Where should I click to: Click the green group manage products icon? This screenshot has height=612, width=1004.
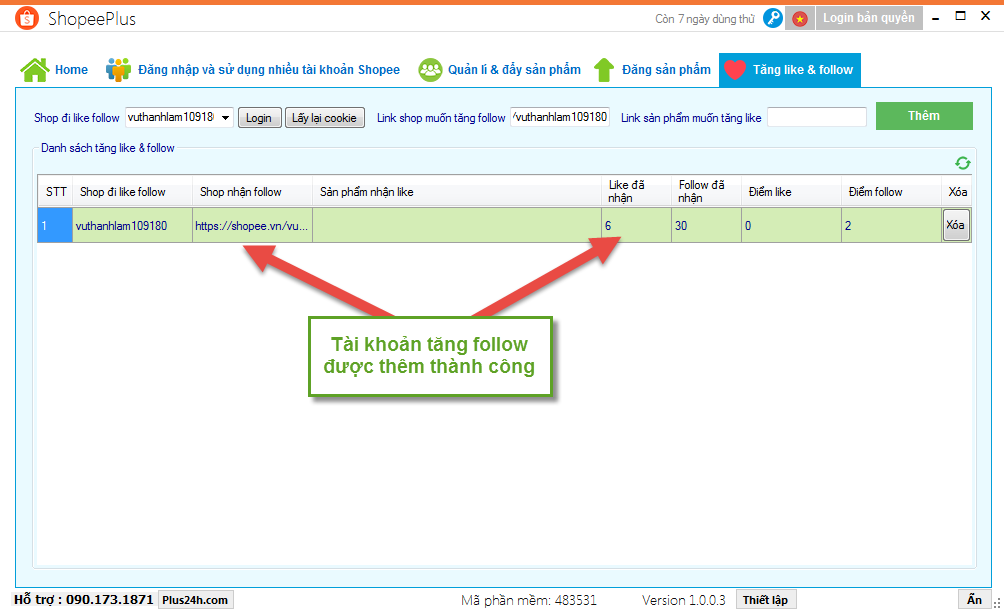(430, 70)
